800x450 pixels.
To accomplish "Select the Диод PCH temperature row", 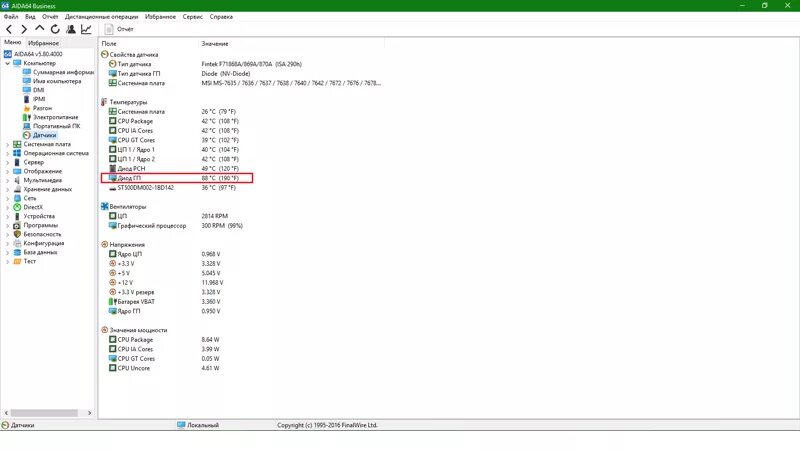I will click(173, 168).
